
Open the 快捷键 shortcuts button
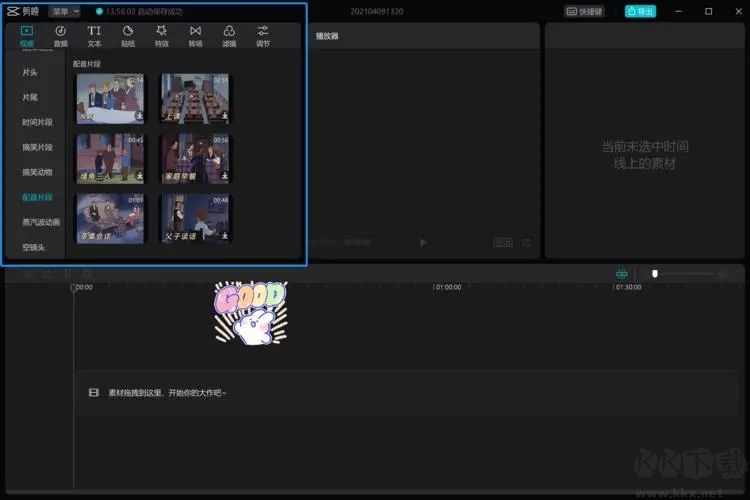click(x=585, y=11)
